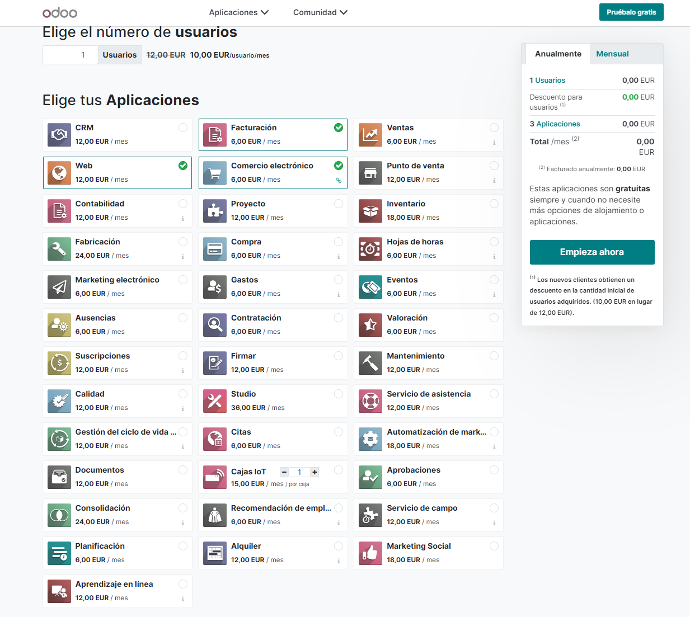Click the Pruébalo gratis button
Screen dimensions: 690x617
tap(631, 12)
